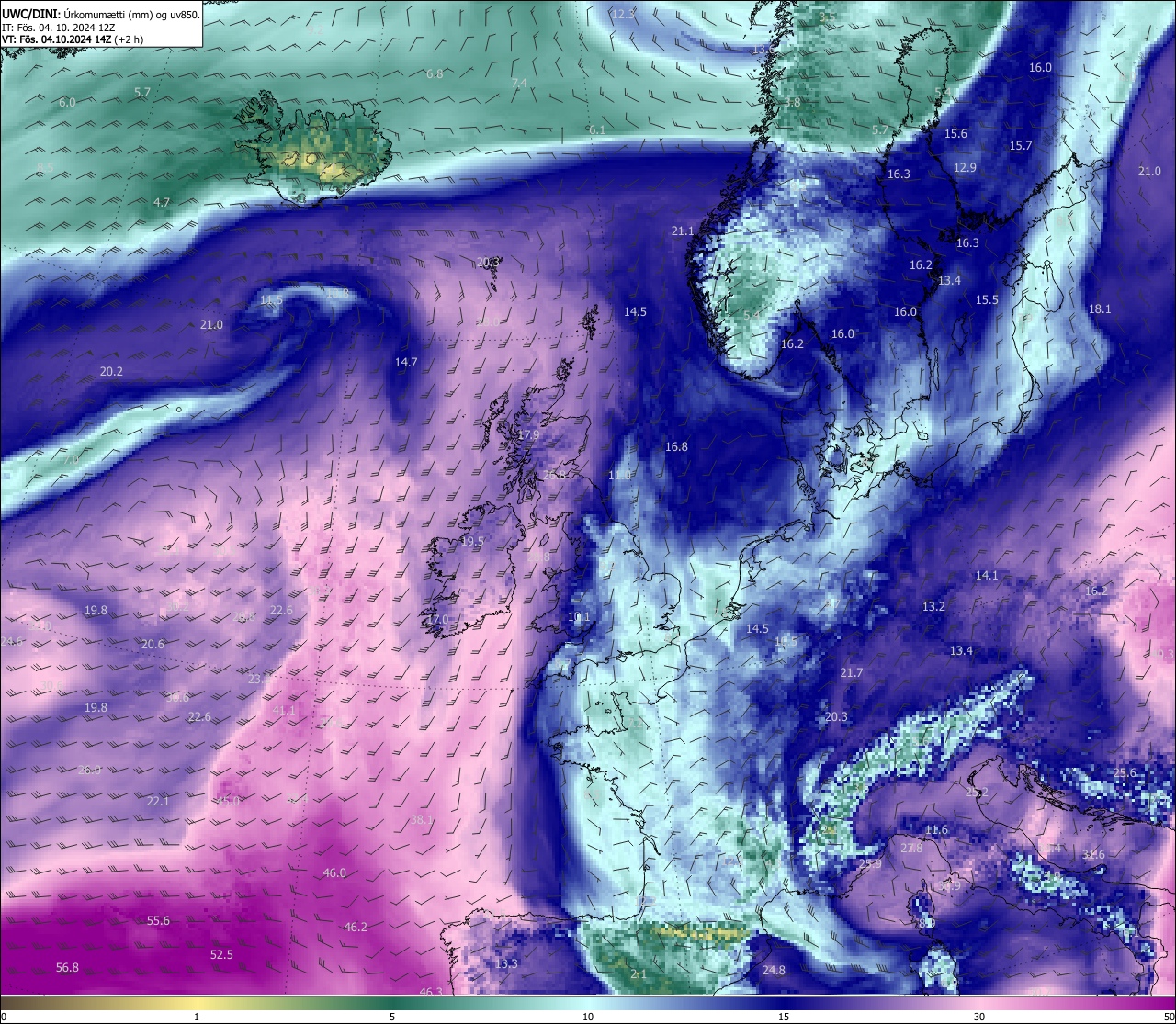
Task: Click the 20.6 value label
Action: tap(153, 644)
